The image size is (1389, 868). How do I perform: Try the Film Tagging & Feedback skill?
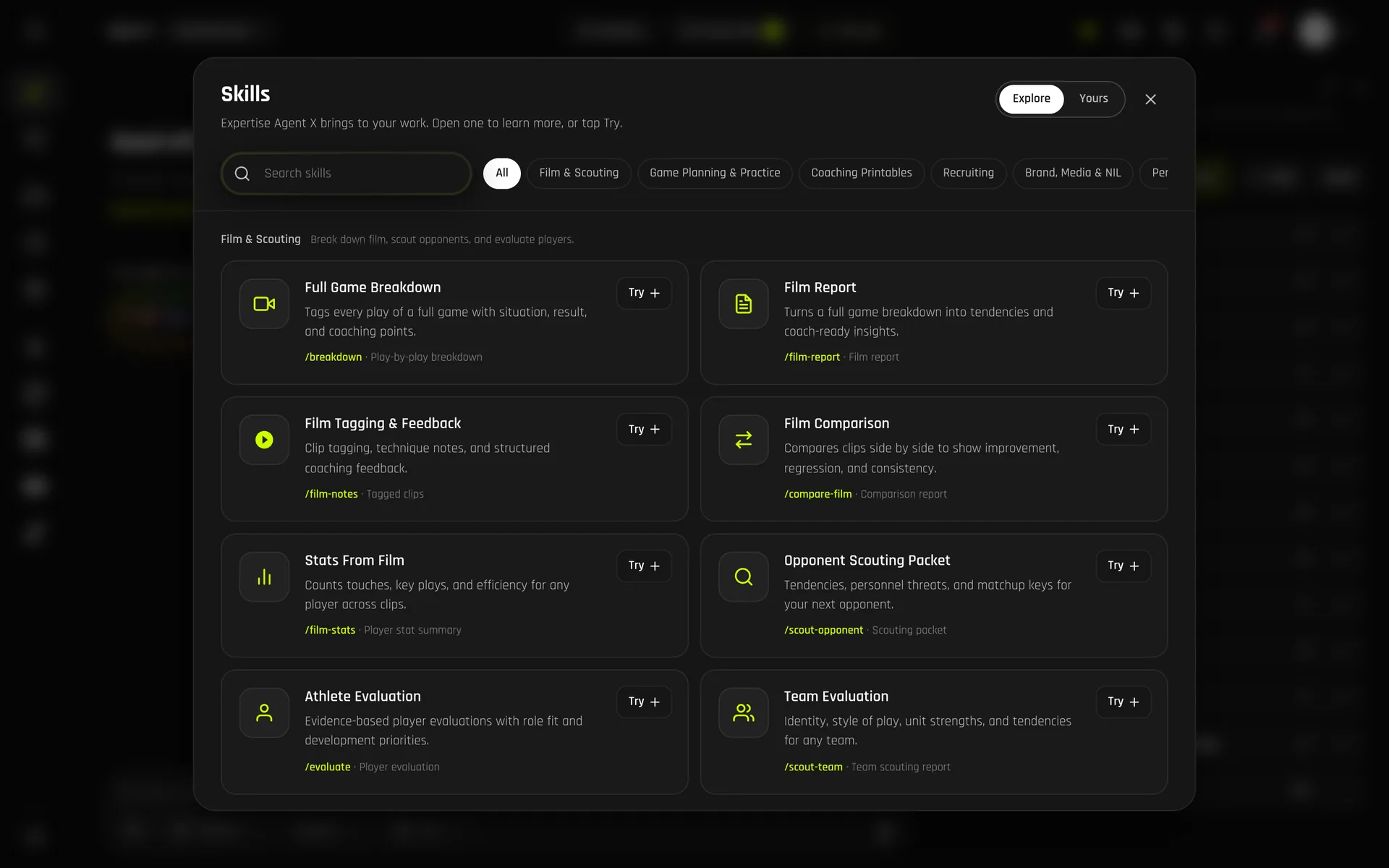point(644,429)
